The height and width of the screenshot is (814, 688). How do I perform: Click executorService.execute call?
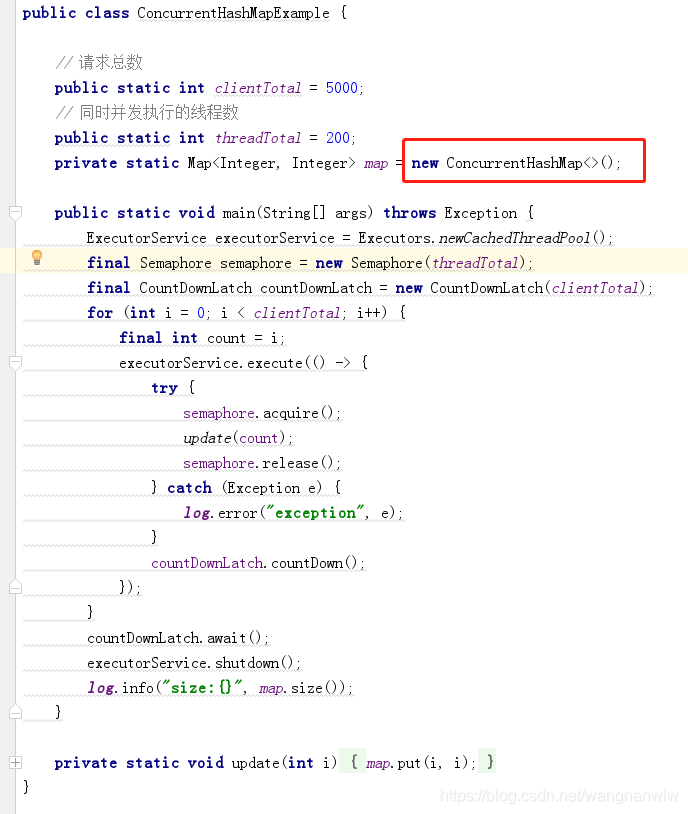pos(211,363)
